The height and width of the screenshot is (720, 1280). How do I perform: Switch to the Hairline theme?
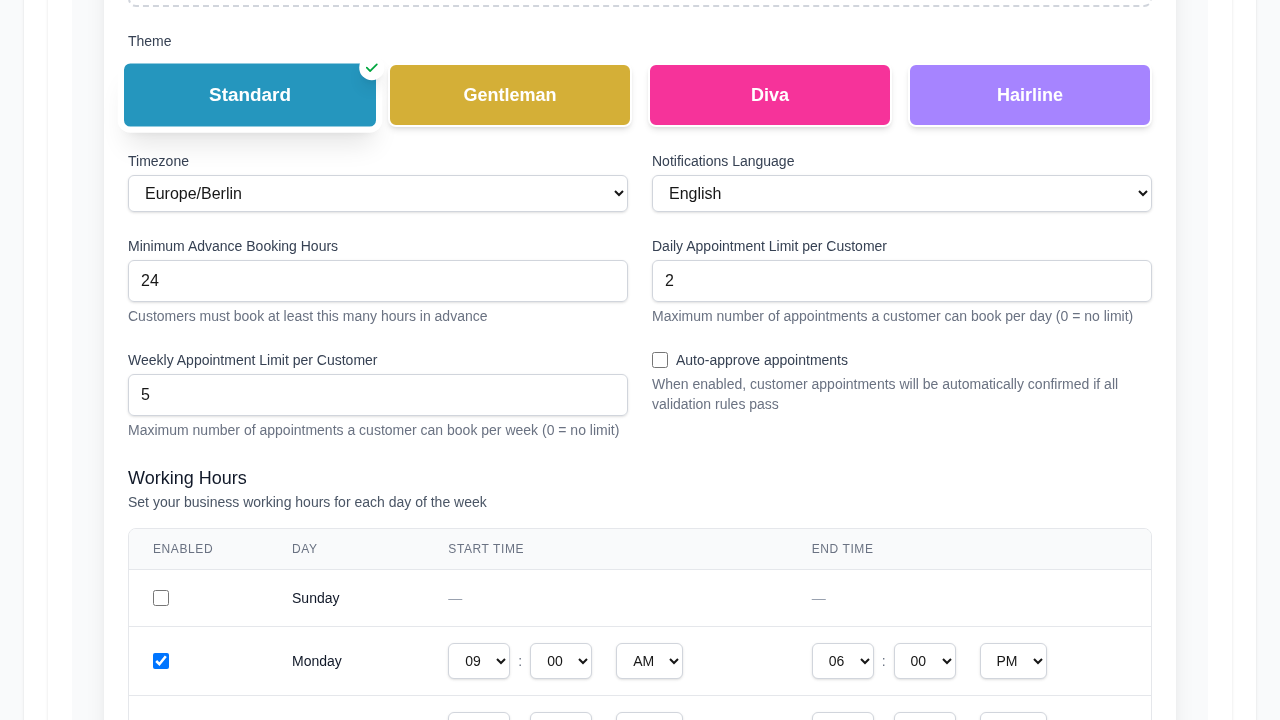point(1030,95)
